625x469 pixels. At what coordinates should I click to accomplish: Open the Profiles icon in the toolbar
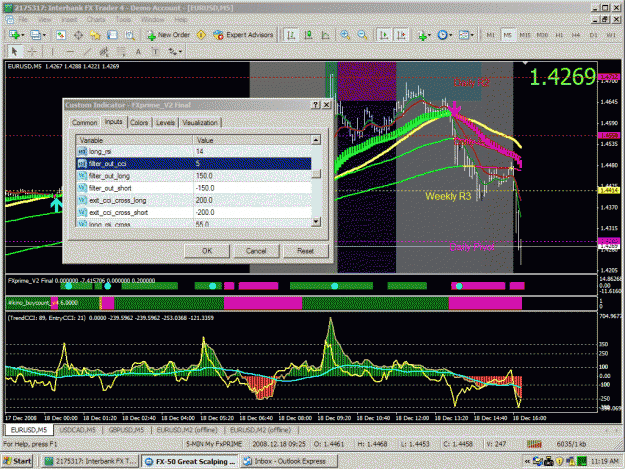35,35
